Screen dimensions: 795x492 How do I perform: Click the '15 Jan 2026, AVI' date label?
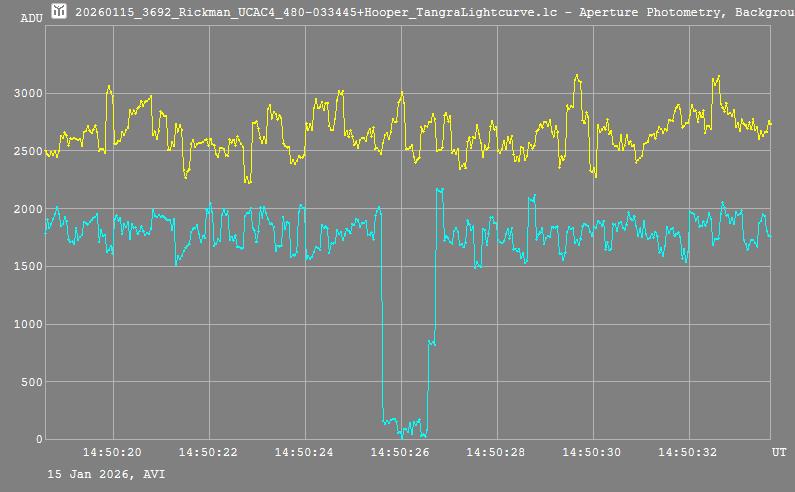(x=106, y=474)
